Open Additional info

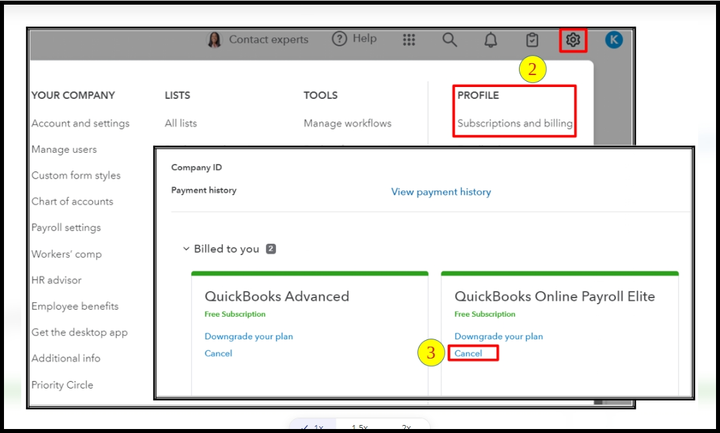tap(66, 358)
